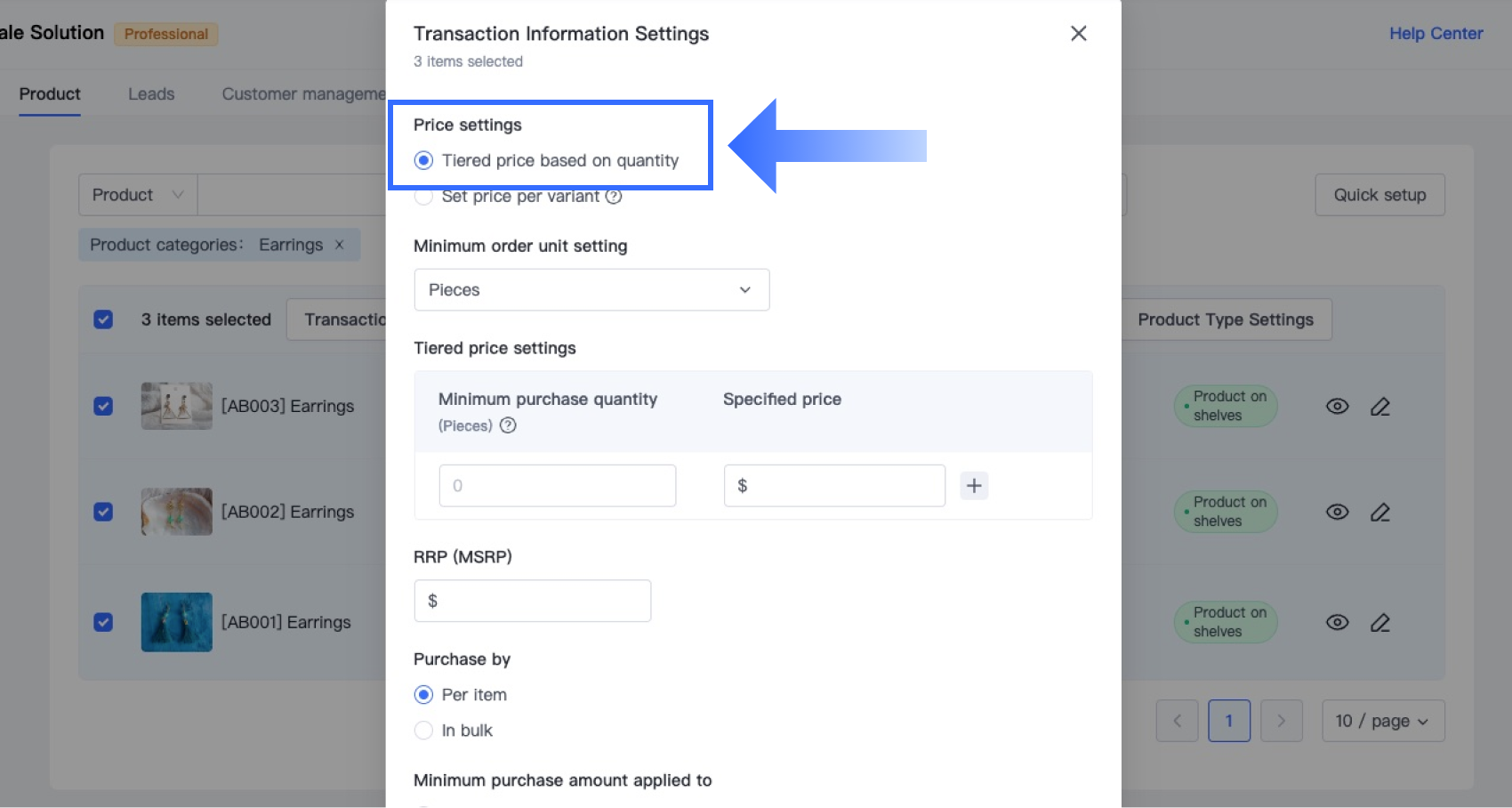
Task: Preview the AB003 Earrings product
Action: 1337,407
